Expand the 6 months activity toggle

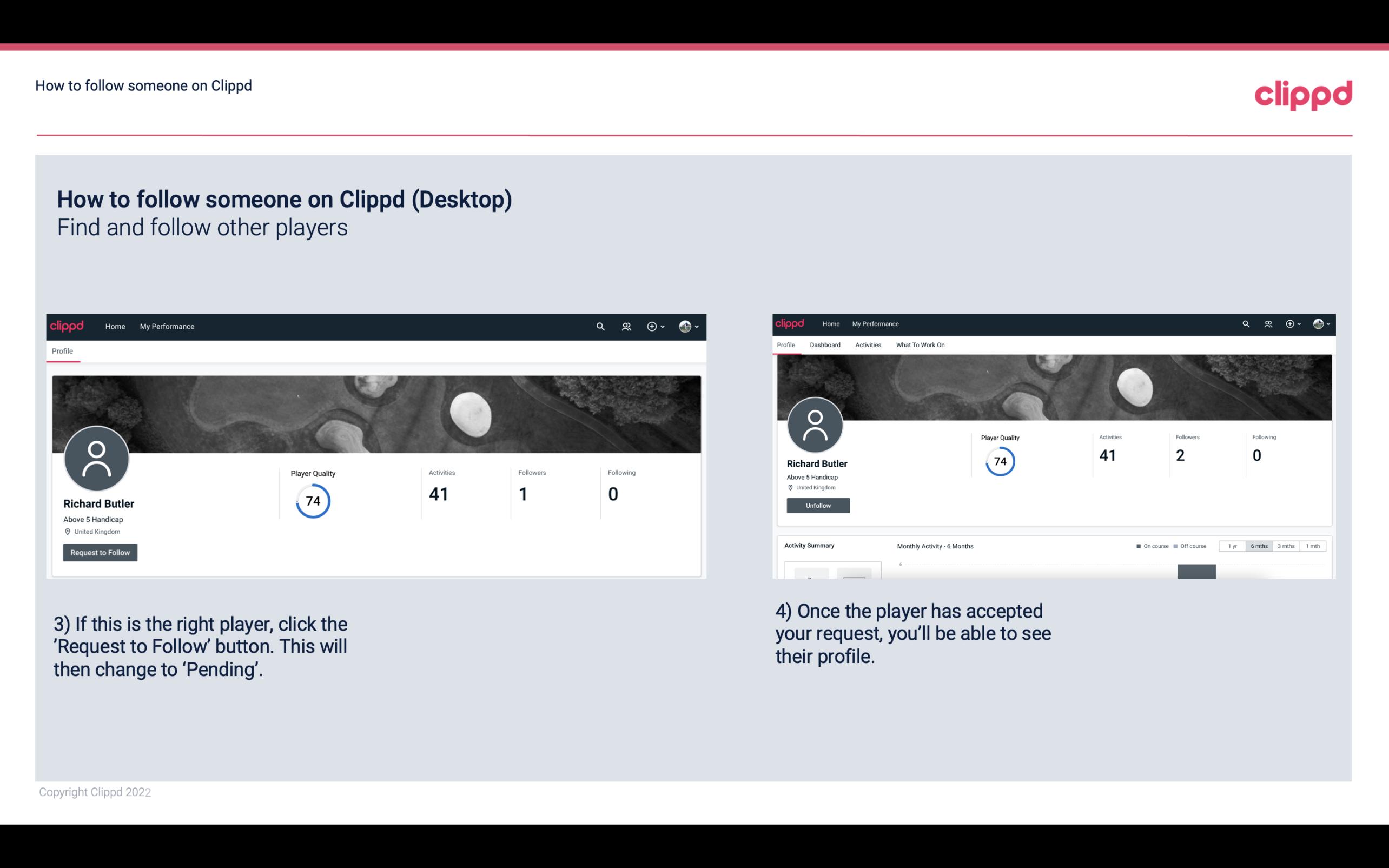[x=1258, y=546]
